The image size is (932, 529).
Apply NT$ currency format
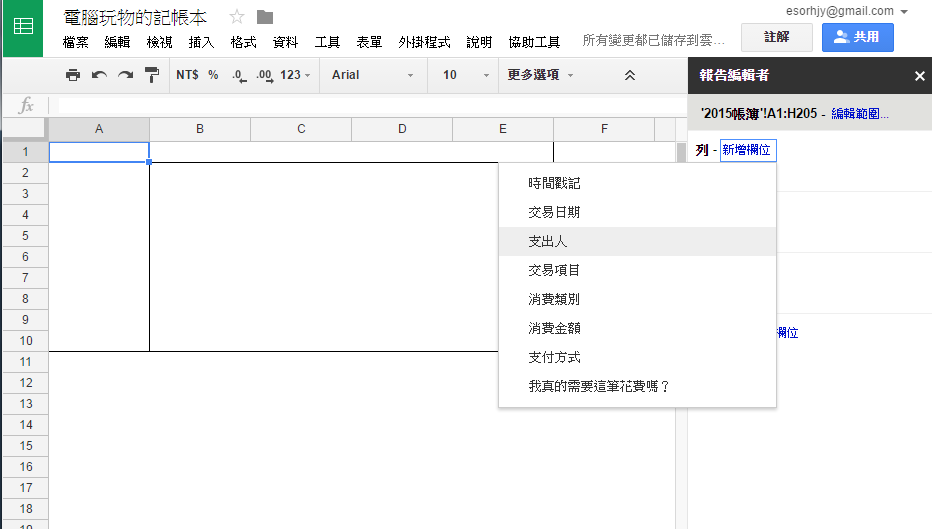187,75
